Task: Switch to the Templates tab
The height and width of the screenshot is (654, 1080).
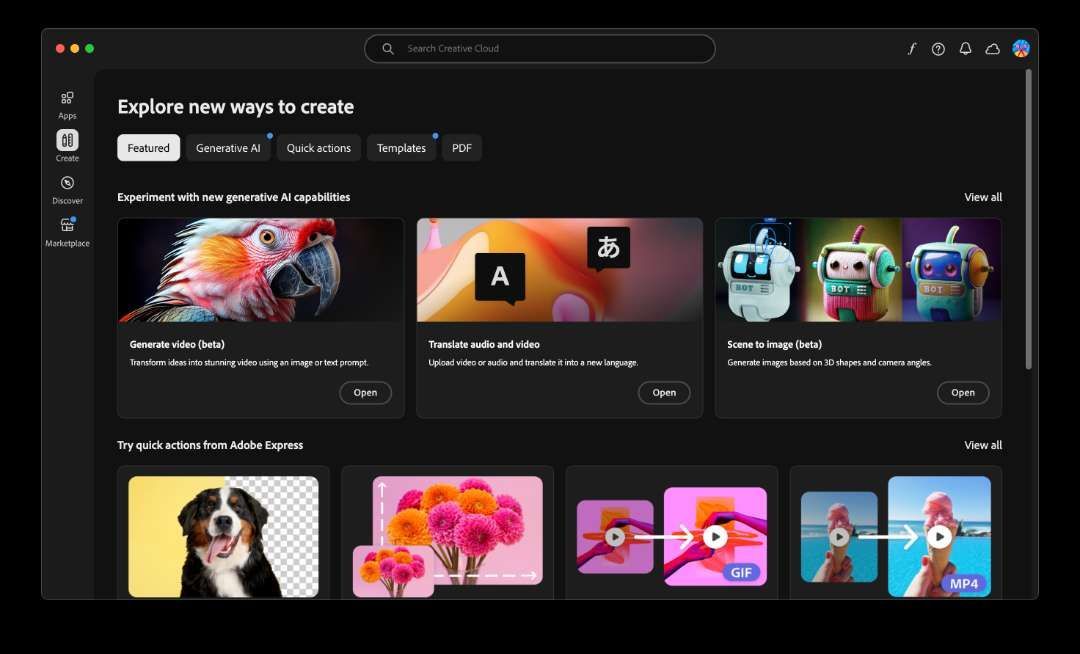Action: click(401, 148)
